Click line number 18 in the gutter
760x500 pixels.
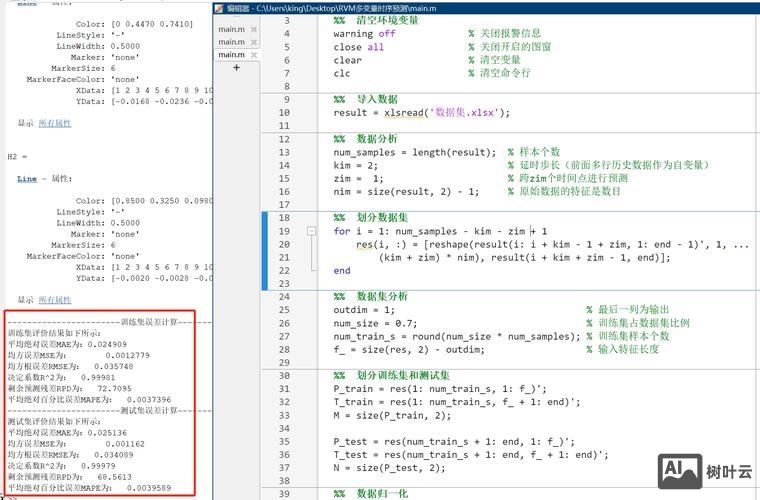[286, 218]
